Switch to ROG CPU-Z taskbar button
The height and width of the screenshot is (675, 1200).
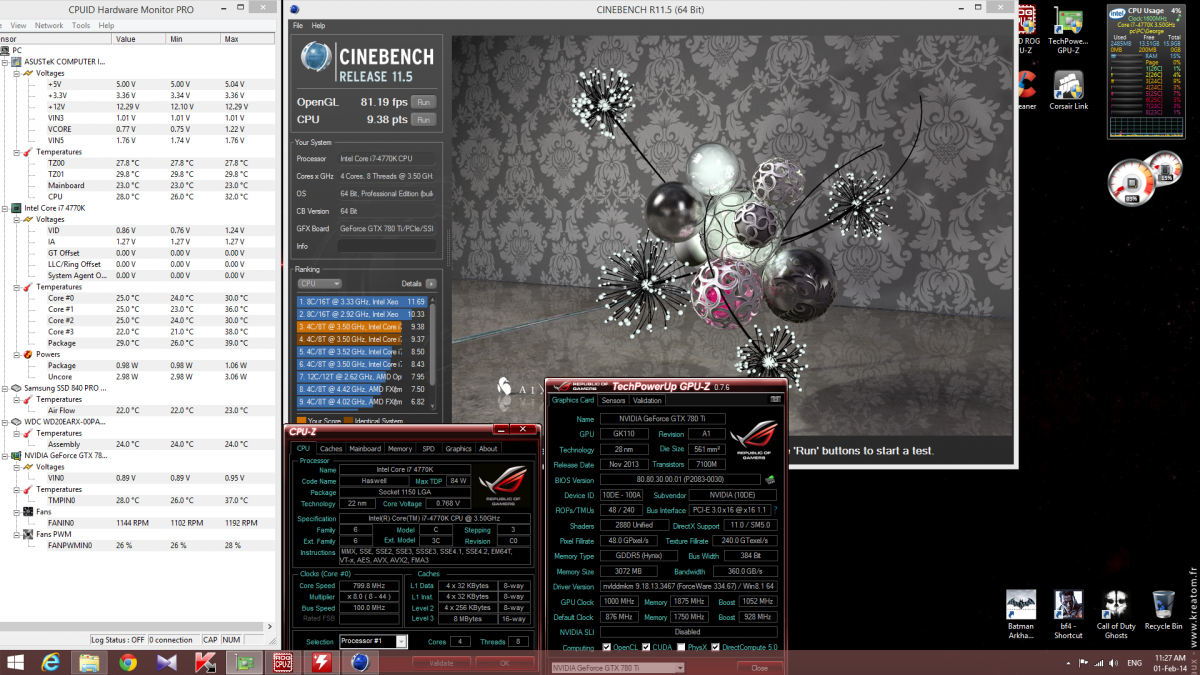[283, 662]
